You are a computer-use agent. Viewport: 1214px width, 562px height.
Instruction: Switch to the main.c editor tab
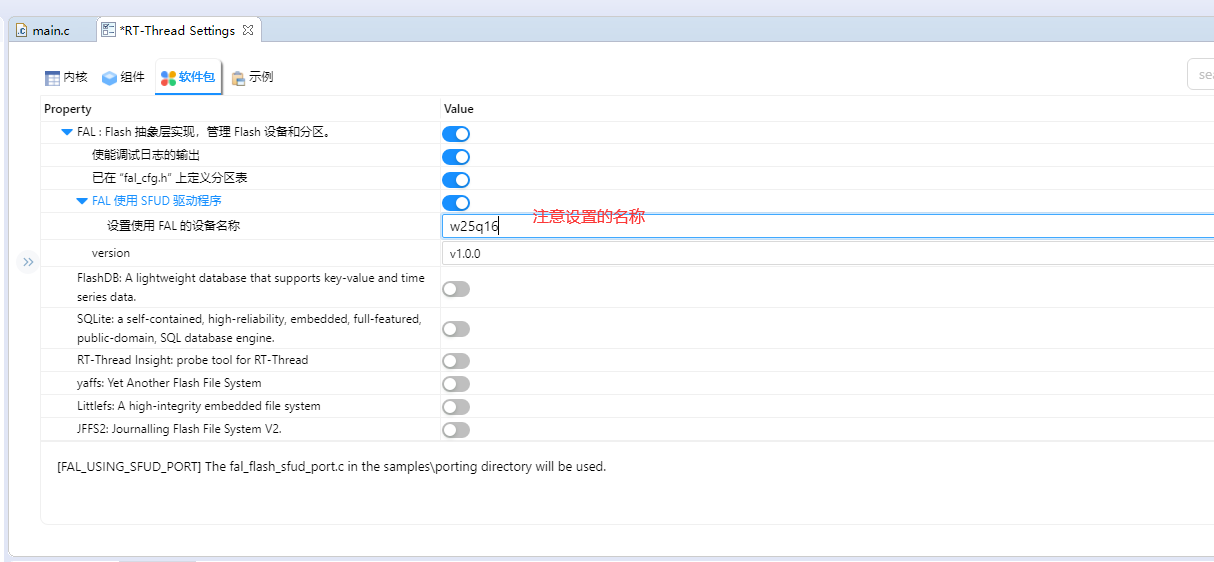click(x=50, y=30)
